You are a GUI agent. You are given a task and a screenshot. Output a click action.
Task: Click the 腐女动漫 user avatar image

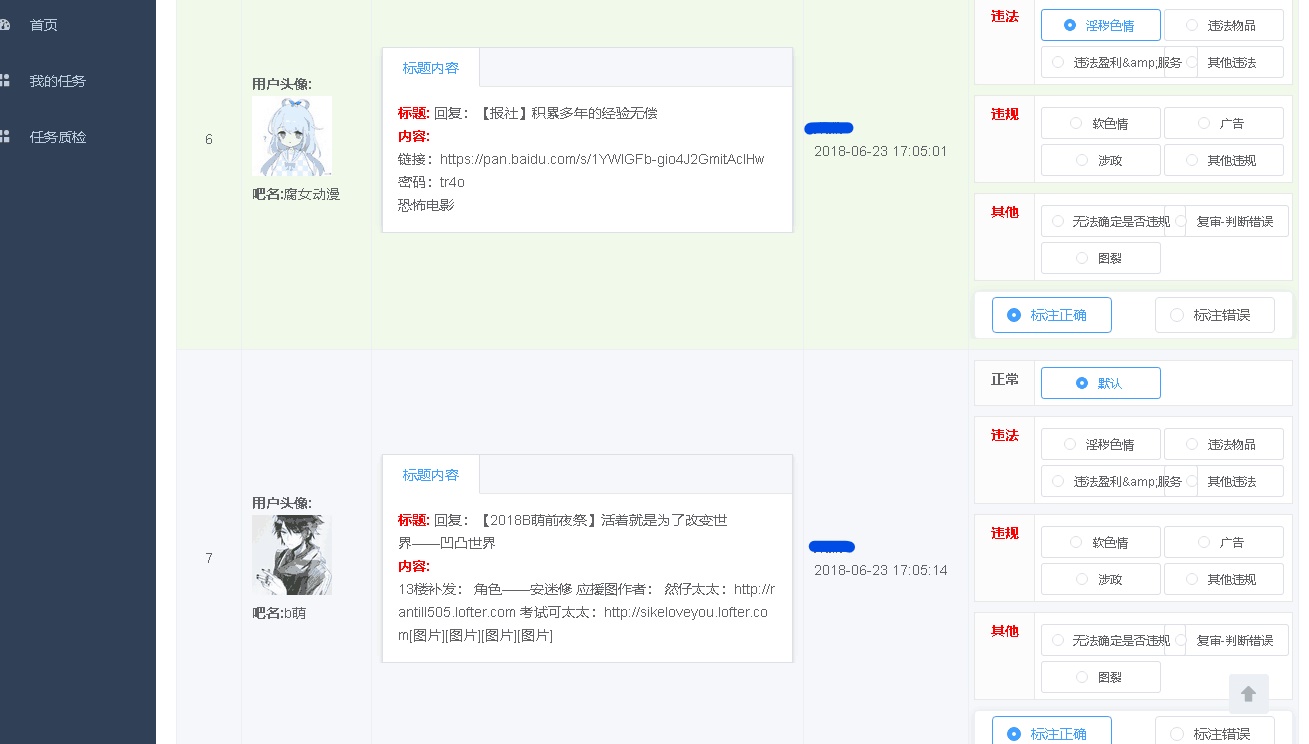292,136
